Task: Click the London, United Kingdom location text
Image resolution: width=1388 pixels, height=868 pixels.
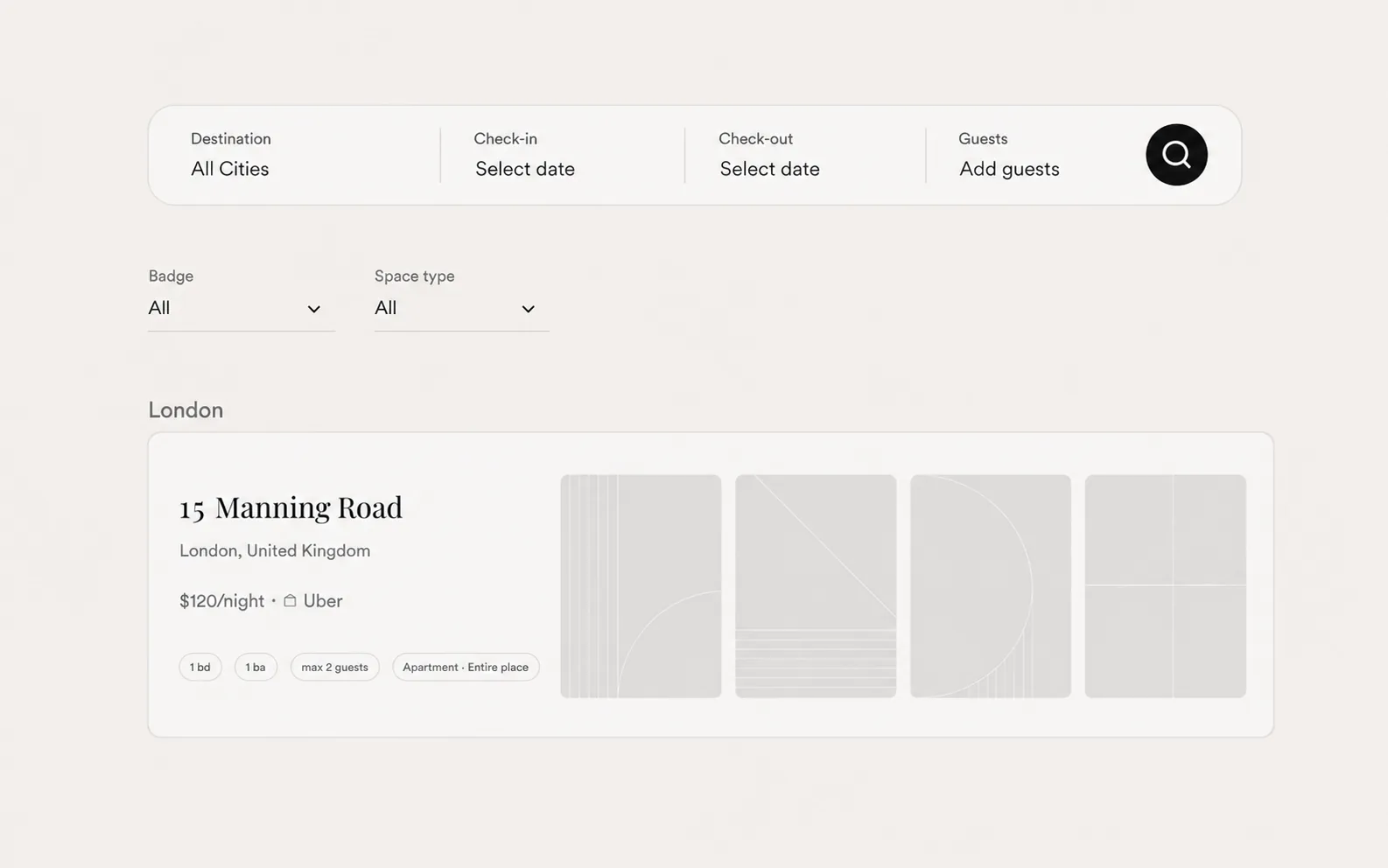Action: pyautogui.click(x=275, y=550)
